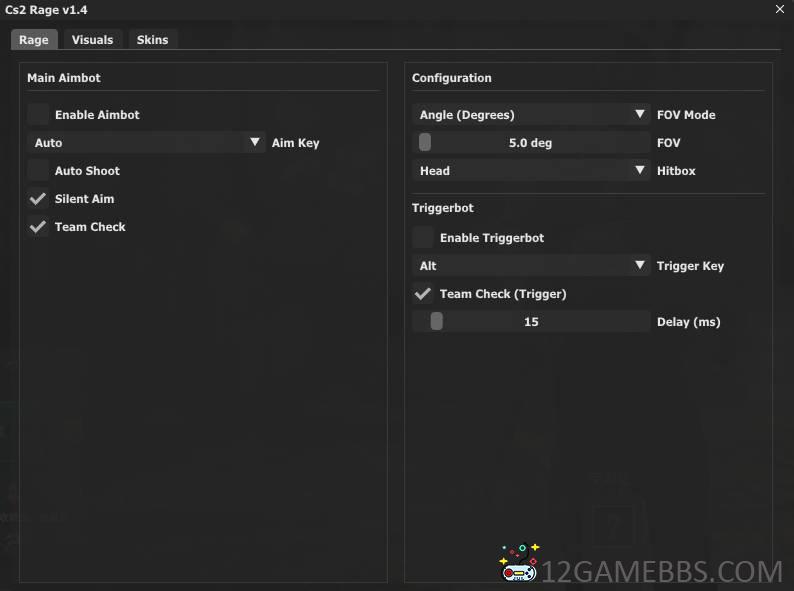Disable Team Check in Main Aimbot
The width and height of the screenshot is (794, 591).
(x=38, y=226)
